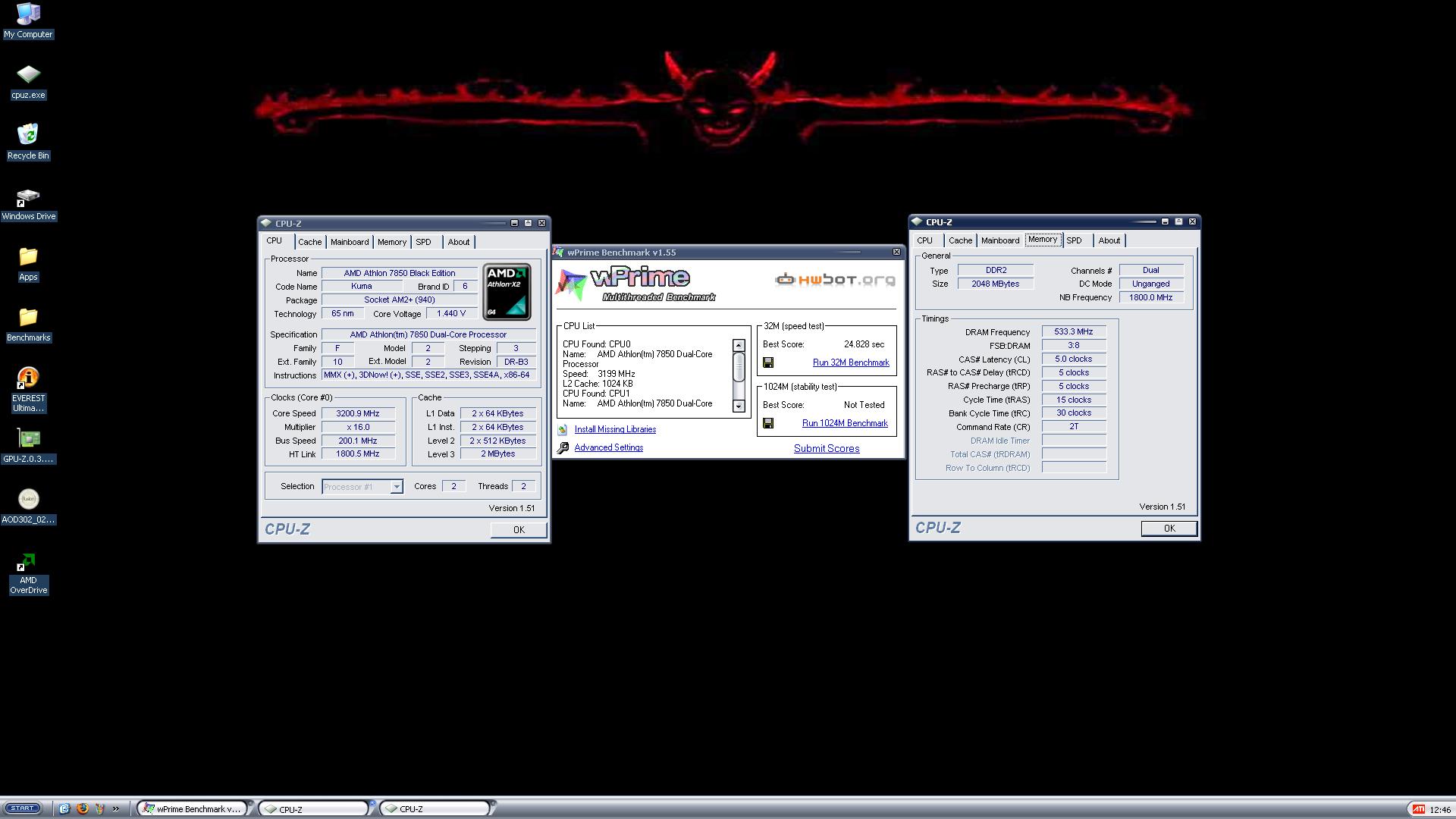The height and width of the screenshot is (819, 1456).
Task: Click NB Frequency value 1800.0 MHz
Action: pos(1151,297)
